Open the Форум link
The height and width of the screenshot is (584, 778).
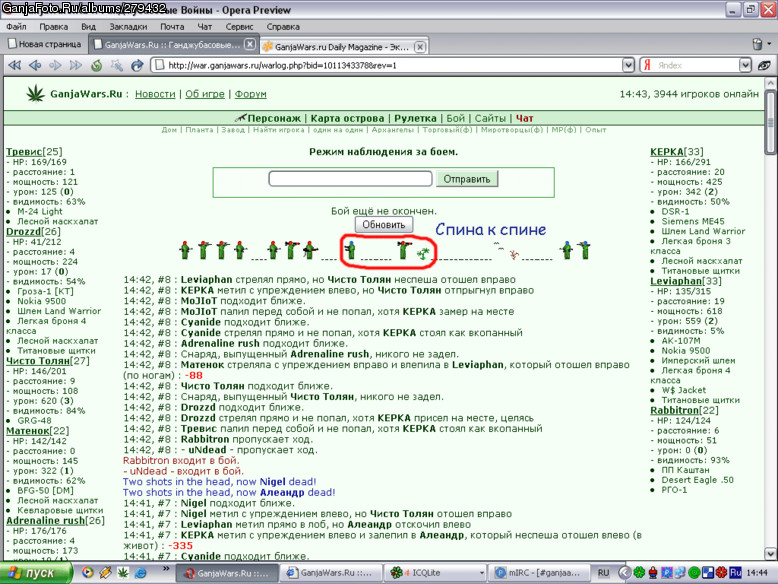[x=251, y=94]
